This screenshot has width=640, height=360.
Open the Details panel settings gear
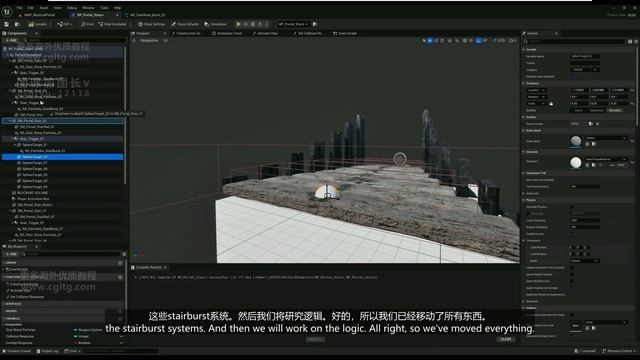tap(636, 41)
